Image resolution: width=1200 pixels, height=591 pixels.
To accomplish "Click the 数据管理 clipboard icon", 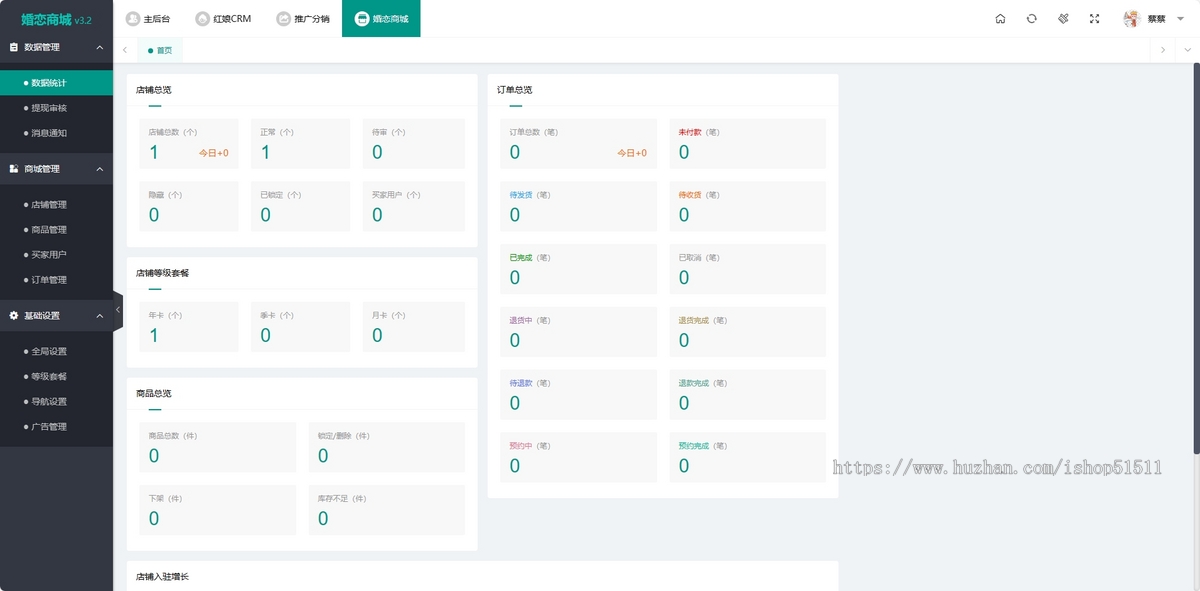I will point(14,47).
